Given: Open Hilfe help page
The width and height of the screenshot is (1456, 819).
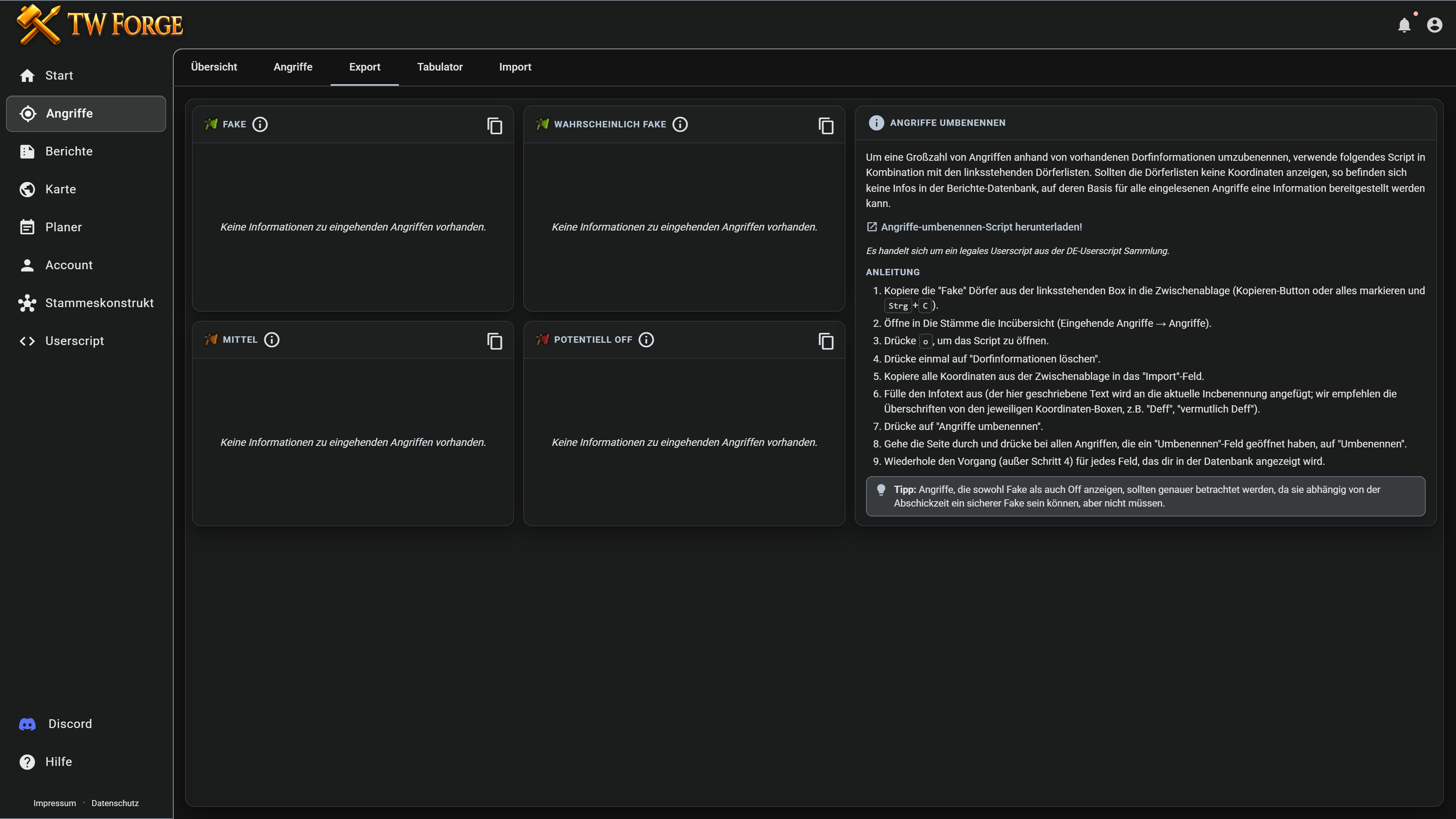Looking at the screenshot, I should (x=86, y=761).
